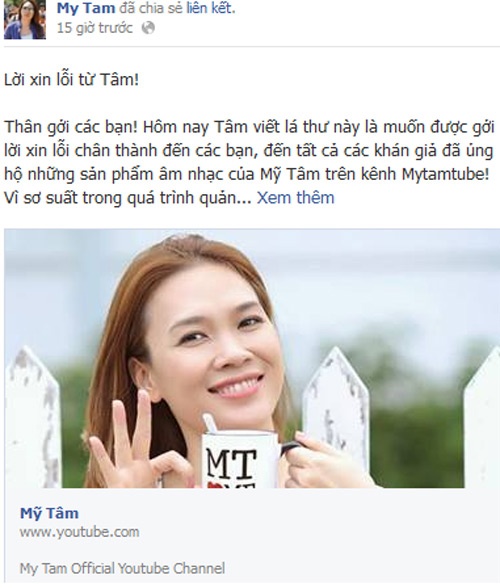
Task: Click 'My Tam Official Youtube Channel' description
Action: [x=122, y=568]
